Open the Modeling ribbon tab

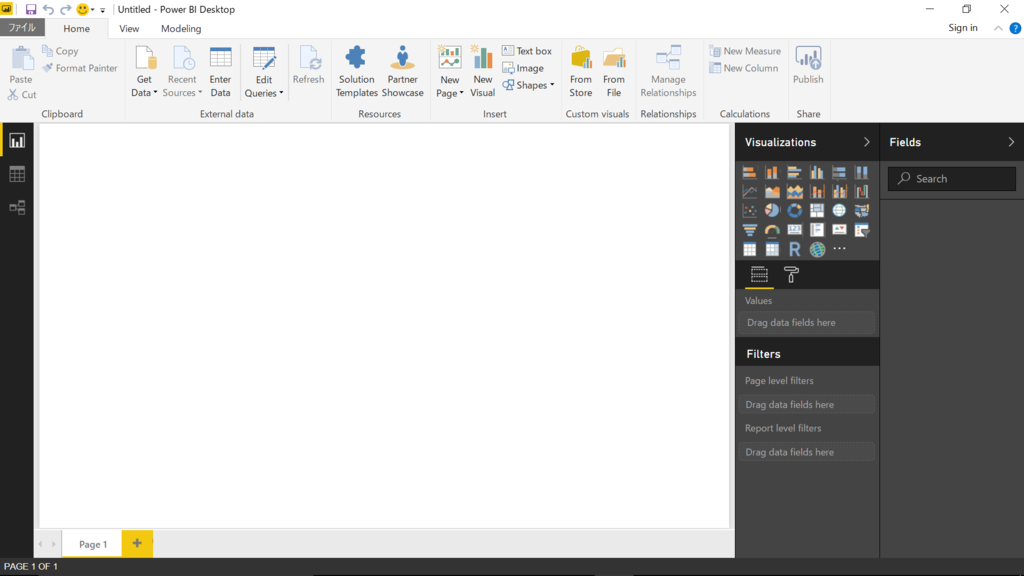point(181,29)
